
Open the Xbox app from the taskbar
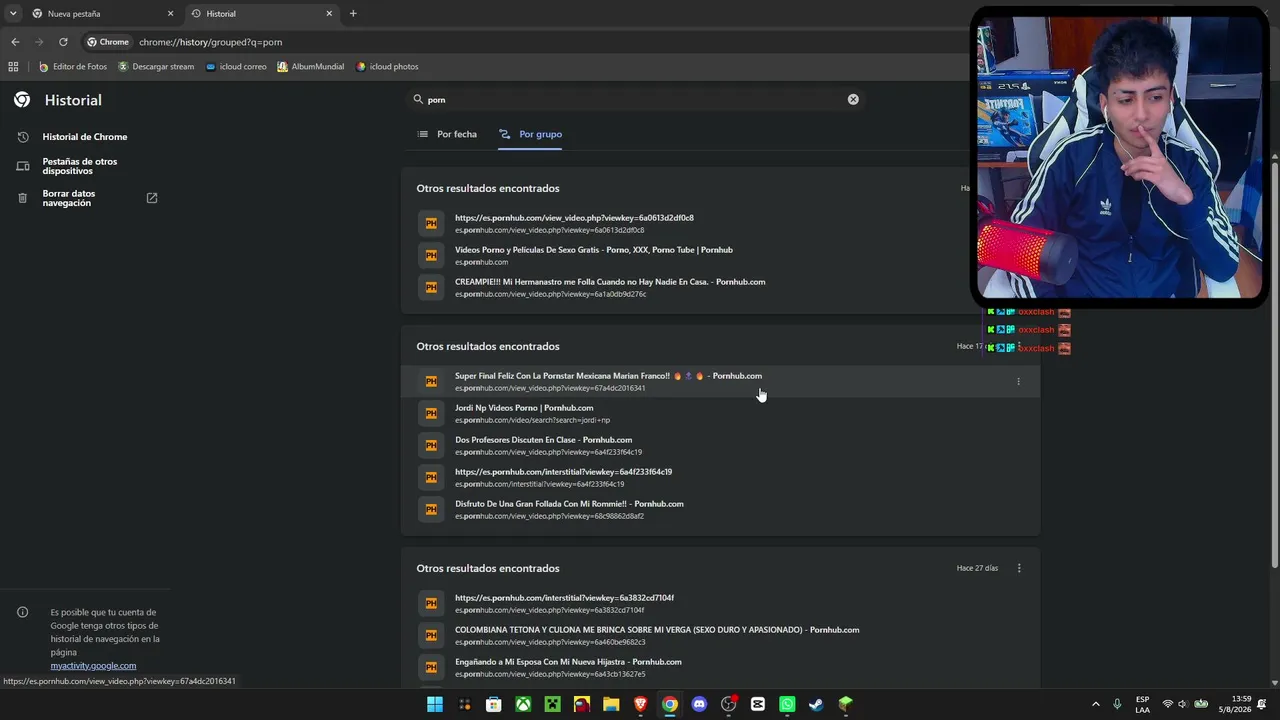523,704
